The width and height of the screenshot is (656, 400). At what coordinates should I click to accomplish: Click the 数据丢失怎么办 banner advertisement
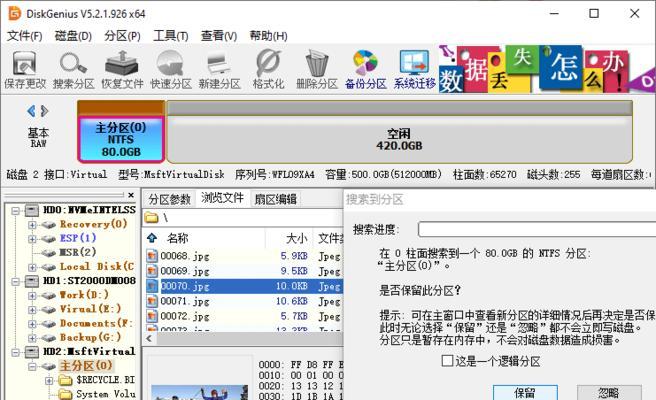click(546, 69)
